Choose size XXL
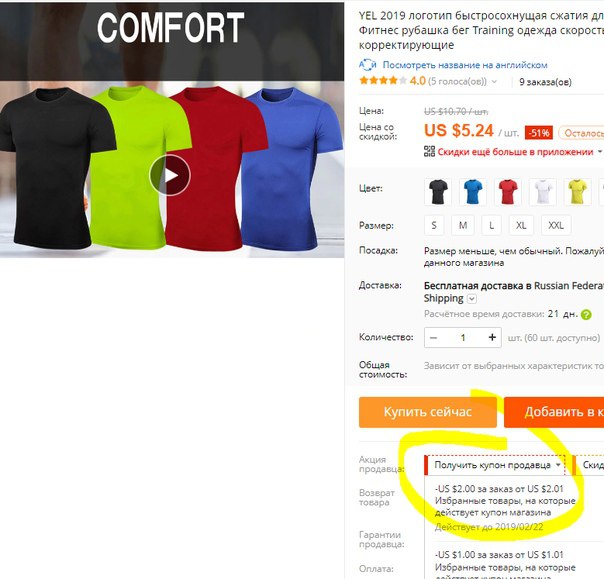This screenshot has width=604, height=579. pyautogui.click(x=556, y=225)
